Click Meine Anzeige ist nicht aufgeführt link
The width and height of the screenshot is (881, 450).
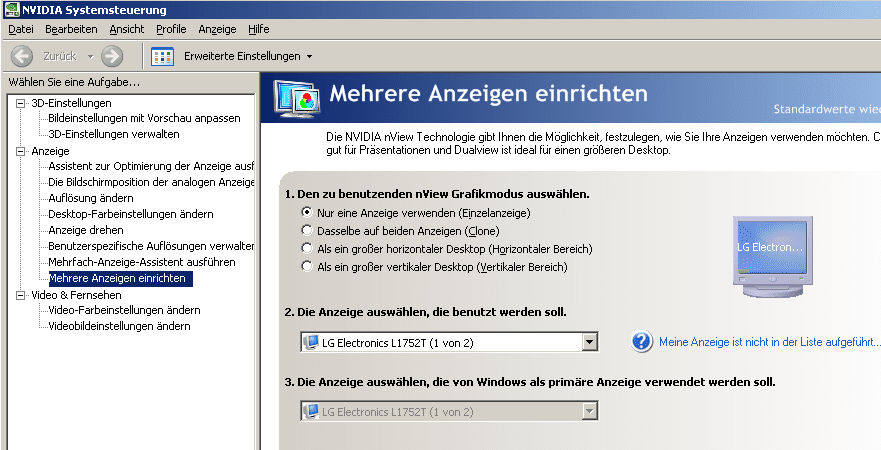pos(770,342)
